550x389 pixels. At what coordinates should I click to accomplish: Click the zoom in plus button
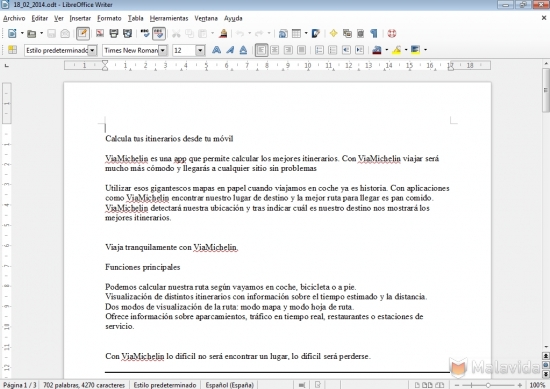tap(519, 385)
